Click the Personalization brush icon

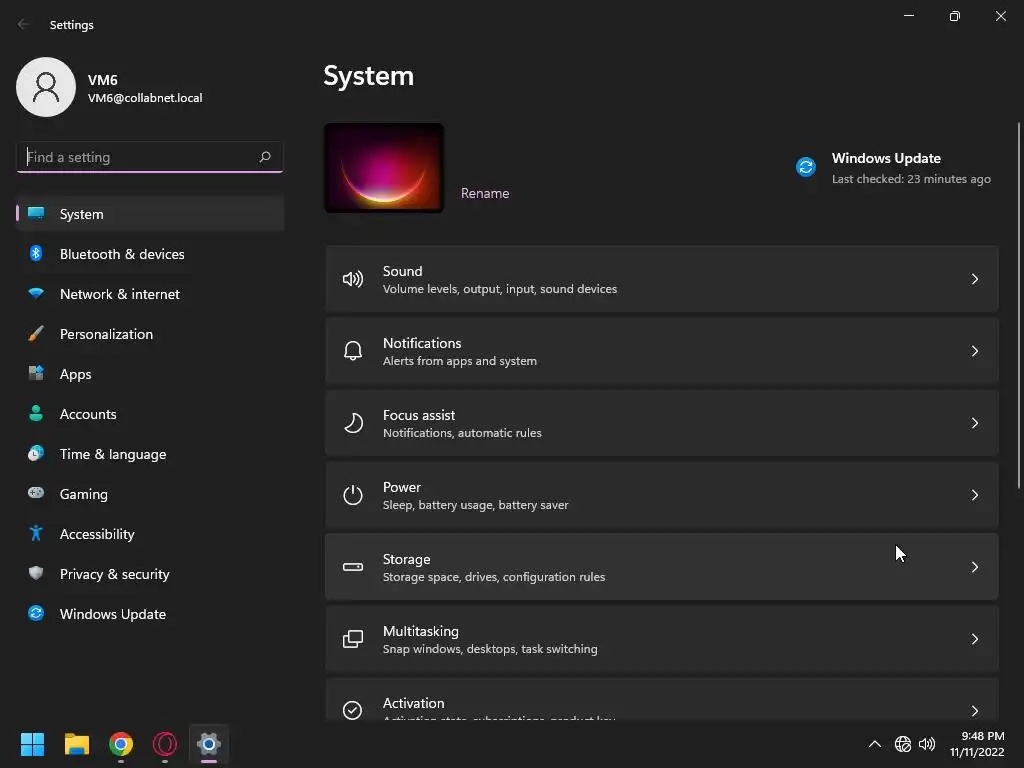point(36,334)
